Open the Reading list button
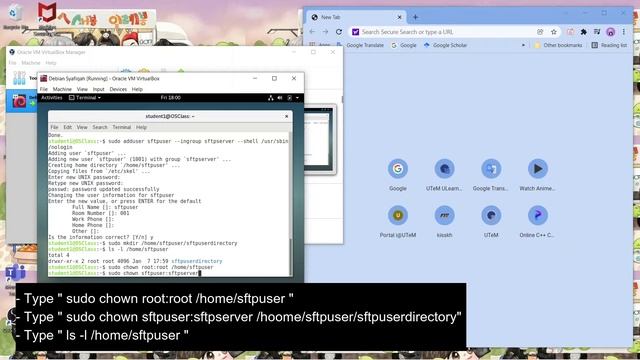Viewport: 640px width, 360px height. pos(609,45)
